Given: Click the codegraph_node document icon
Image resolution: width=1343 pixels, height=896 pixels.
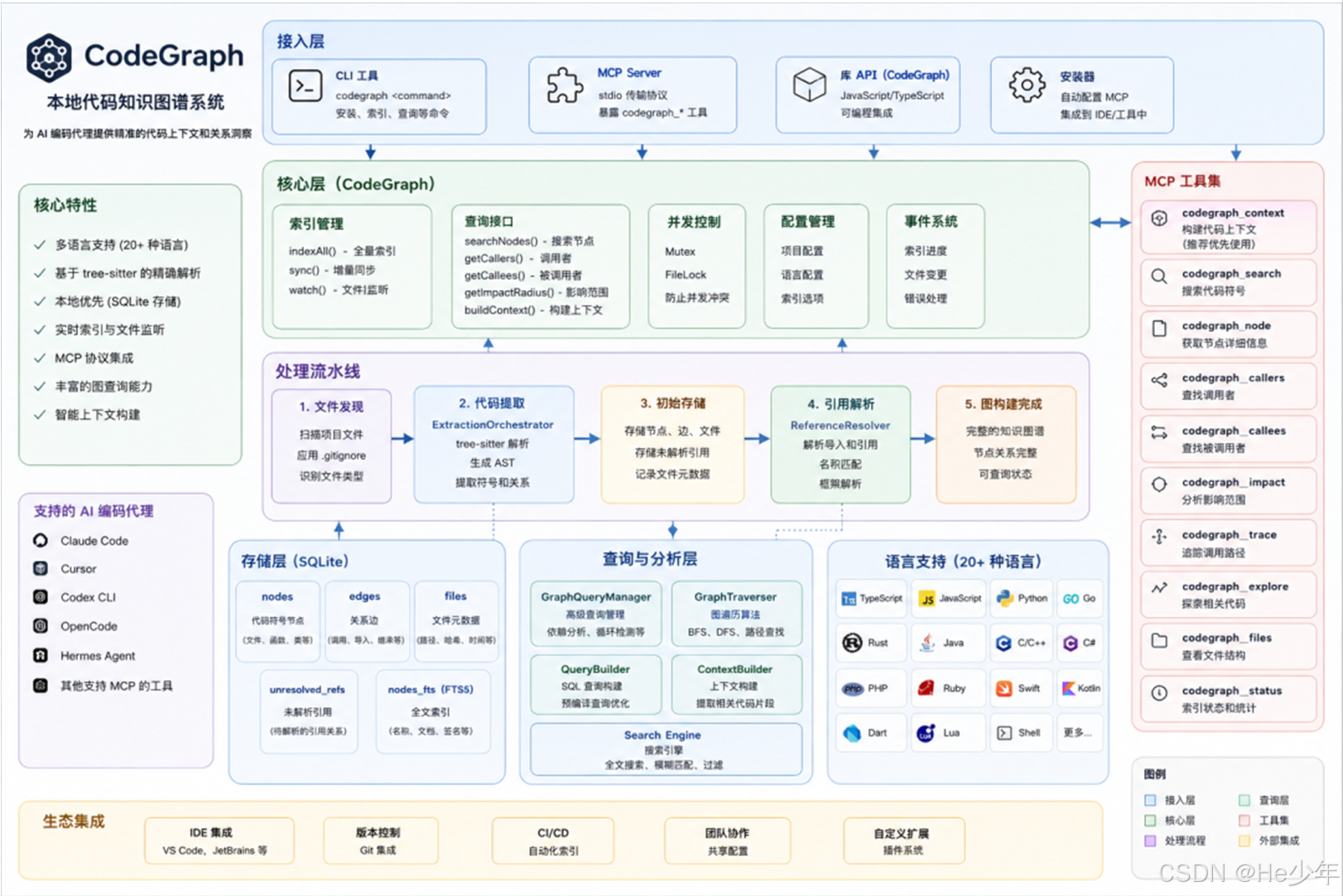Looking at the screenshot, I should click(1159, 328).
